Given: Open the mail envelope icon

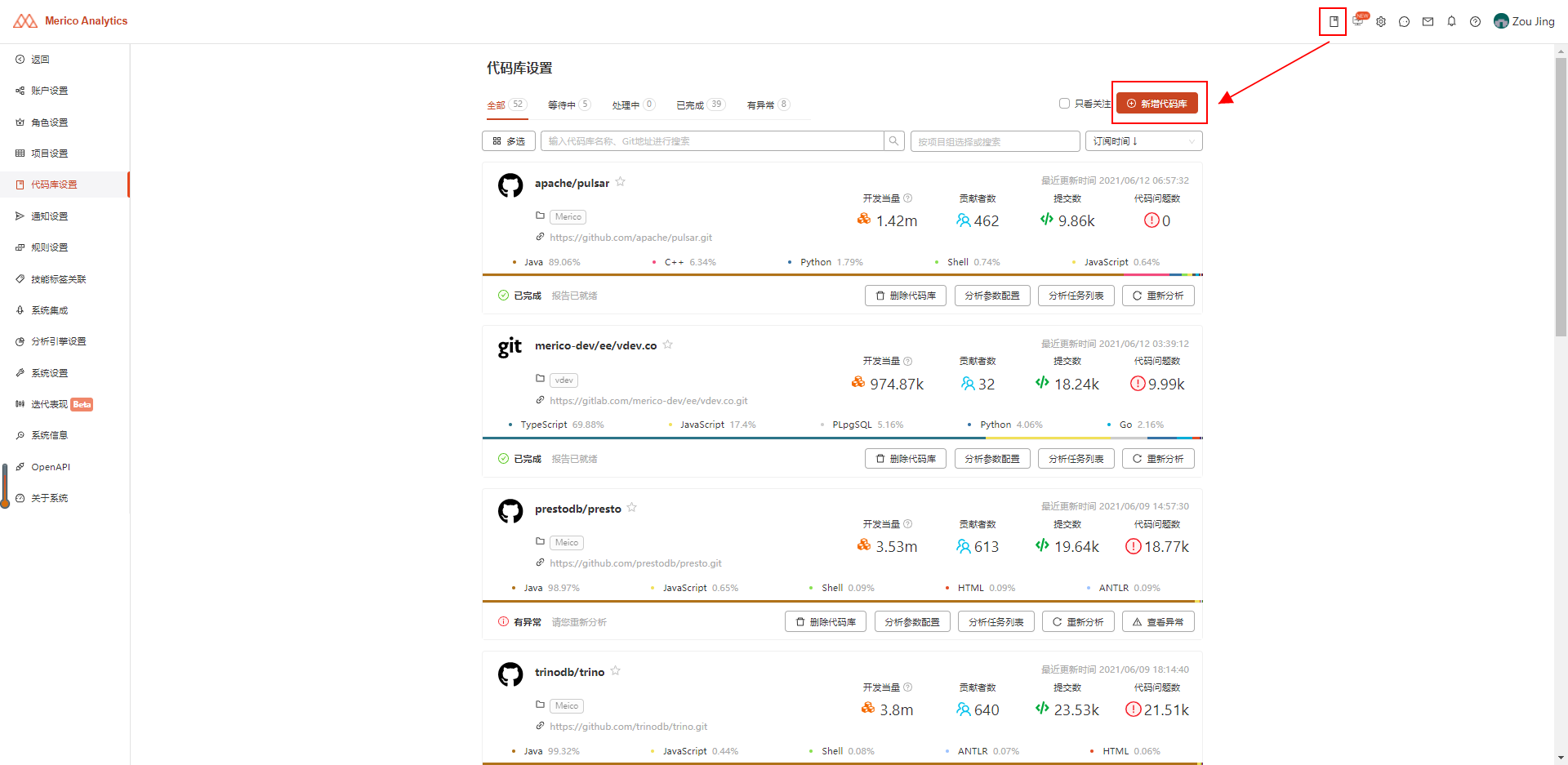Looking at the screenshot, I should [x=1428, y=21].
